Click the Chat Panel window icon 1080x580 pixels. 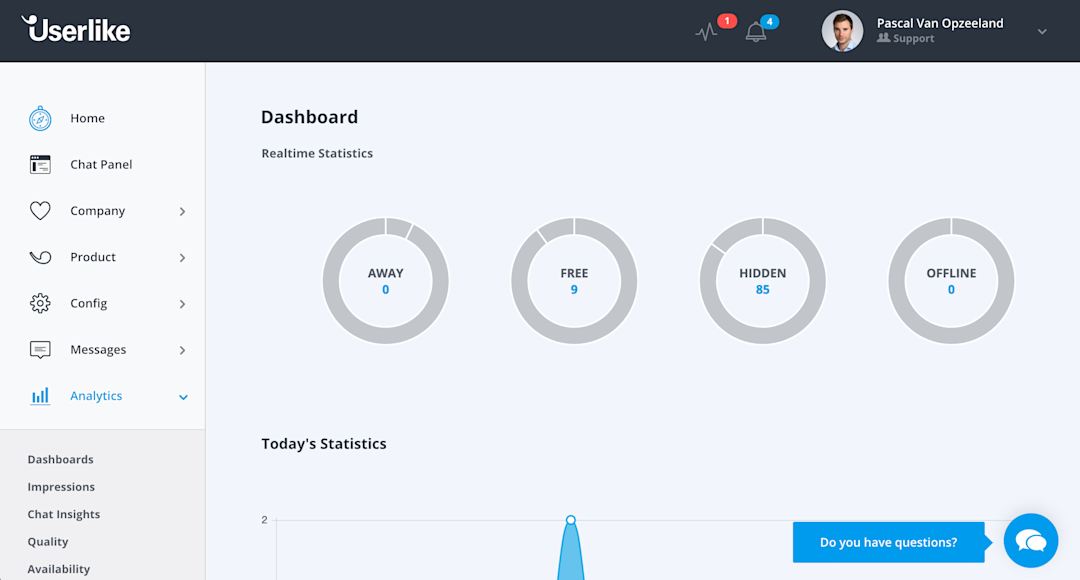pos(40,165)
